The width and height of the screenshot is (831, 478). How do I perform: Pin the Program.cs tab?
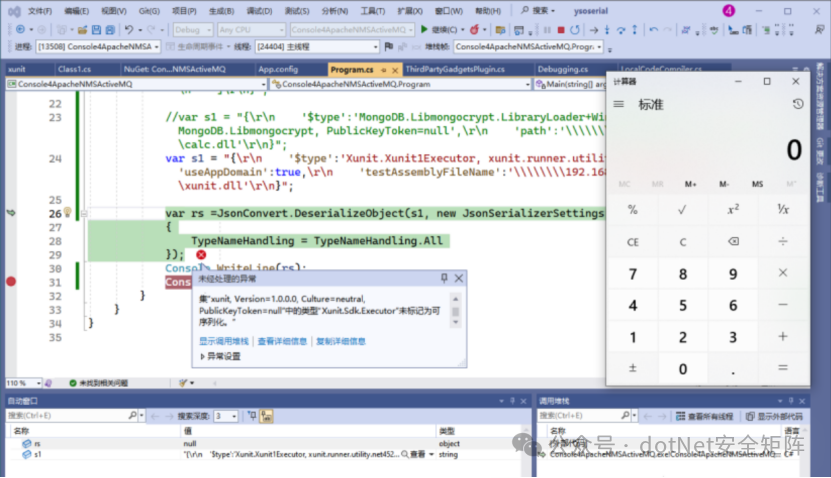click(383, 69)
